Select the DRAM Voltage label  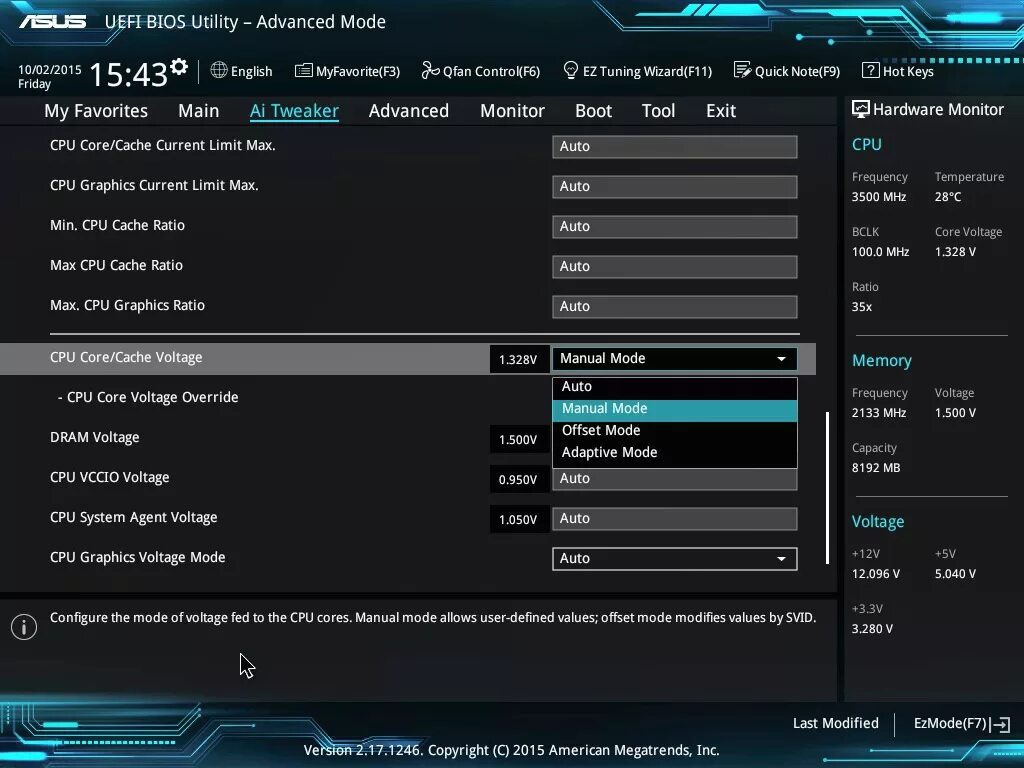tap(95, 438)
